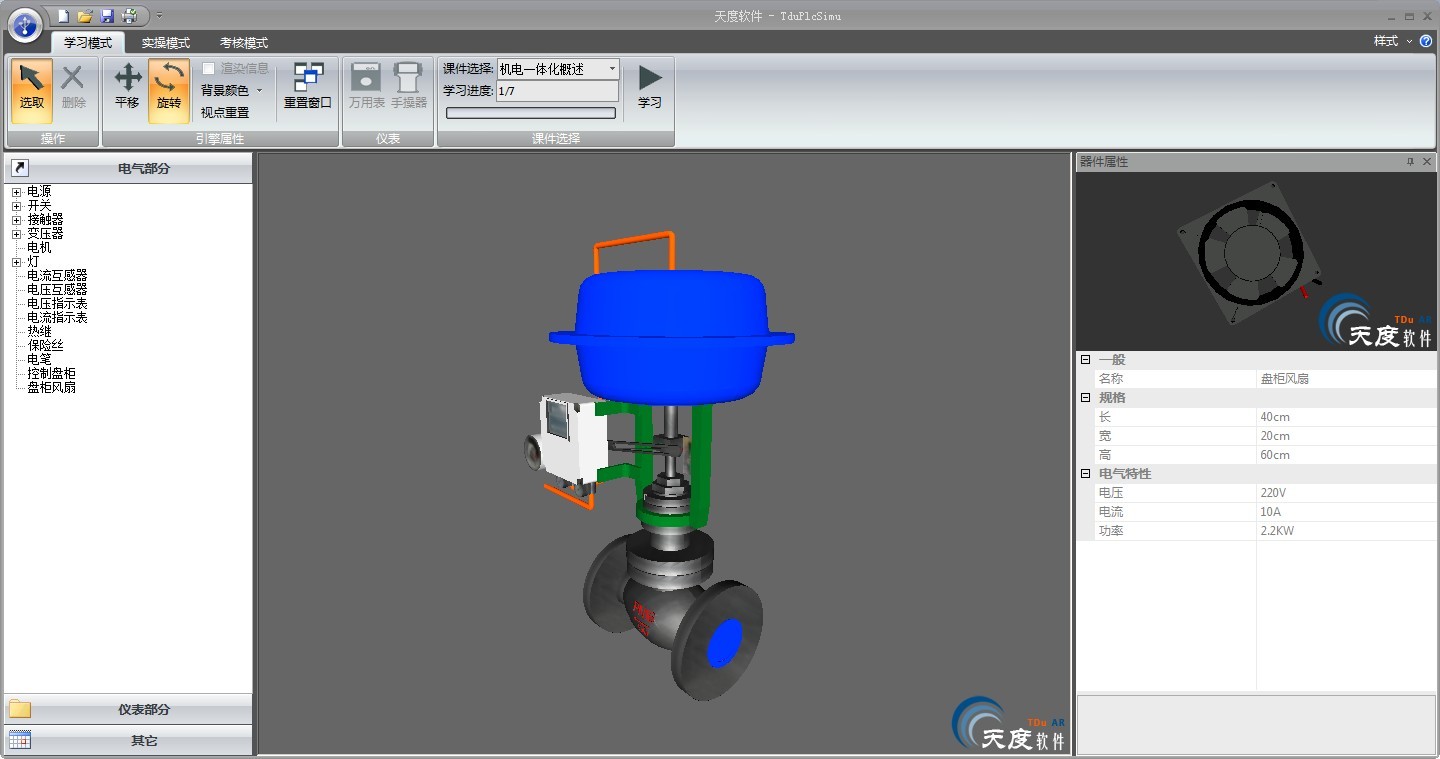This screenshot has height=759, width=1440.
Task: Click the Open folder icon in quick access
Action: (85, 16)
